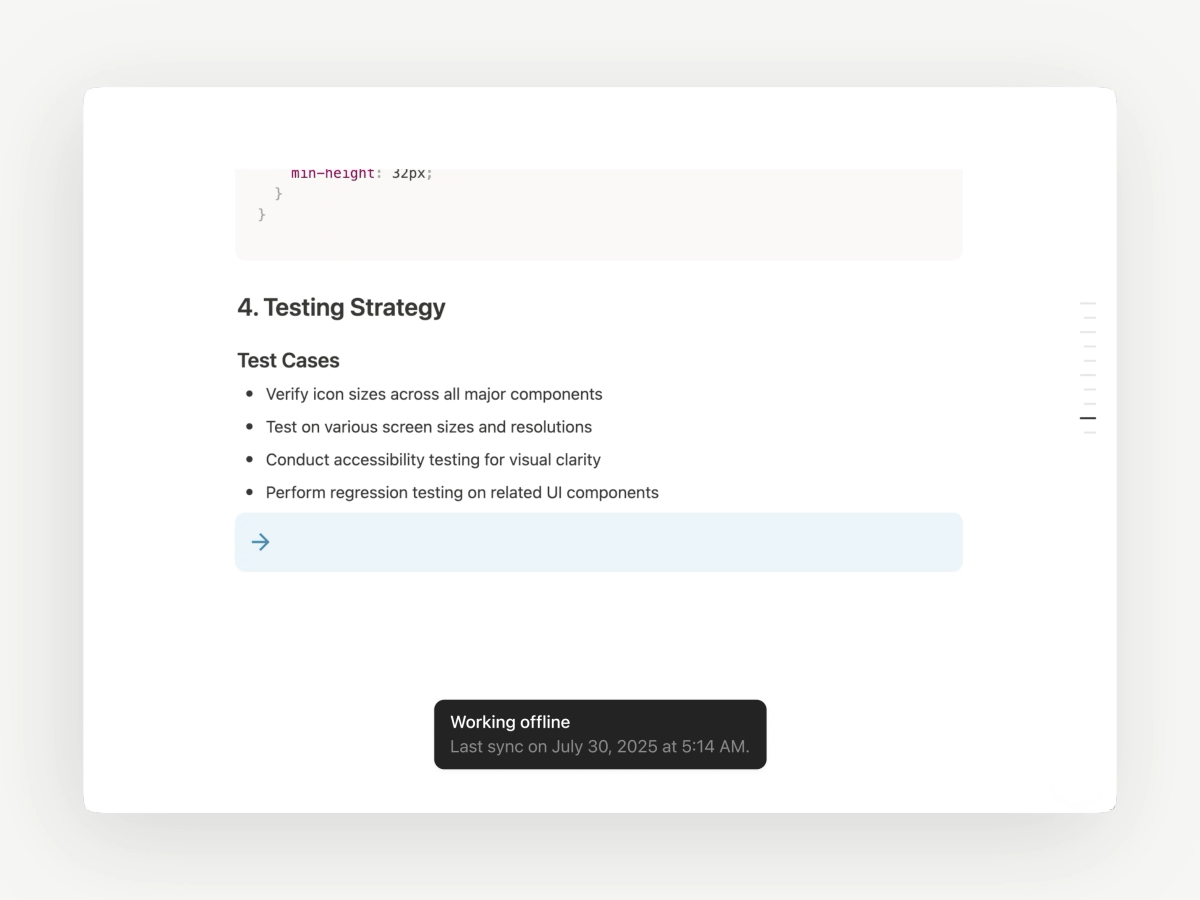The width and height of the screenshot is (1200, 900).
Task: Click the middle indicator of the page outline
Action: pos(1088,360)
